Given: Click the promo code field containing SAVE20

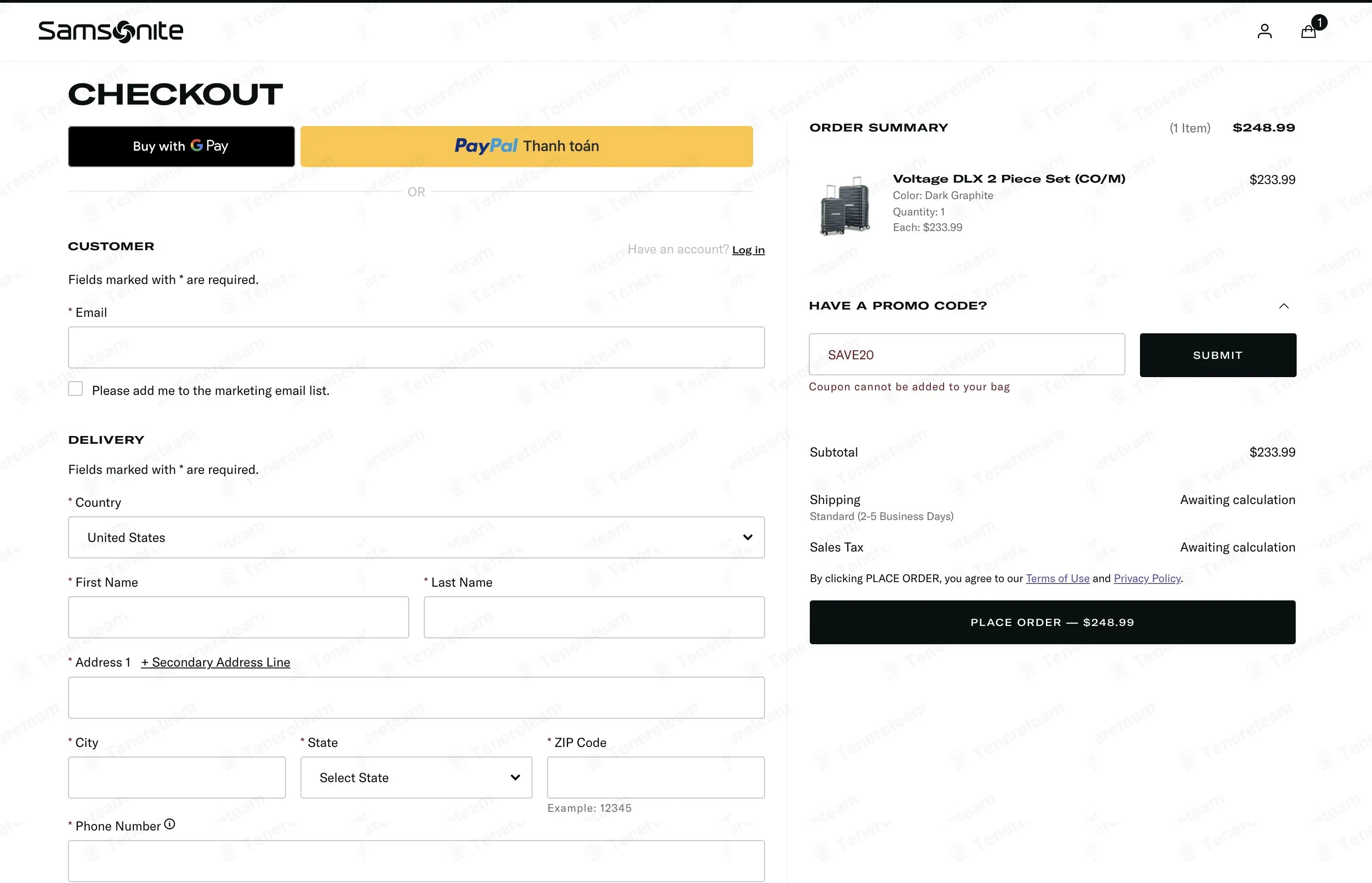Looking at the screenshot, I should tap(967, 354).
